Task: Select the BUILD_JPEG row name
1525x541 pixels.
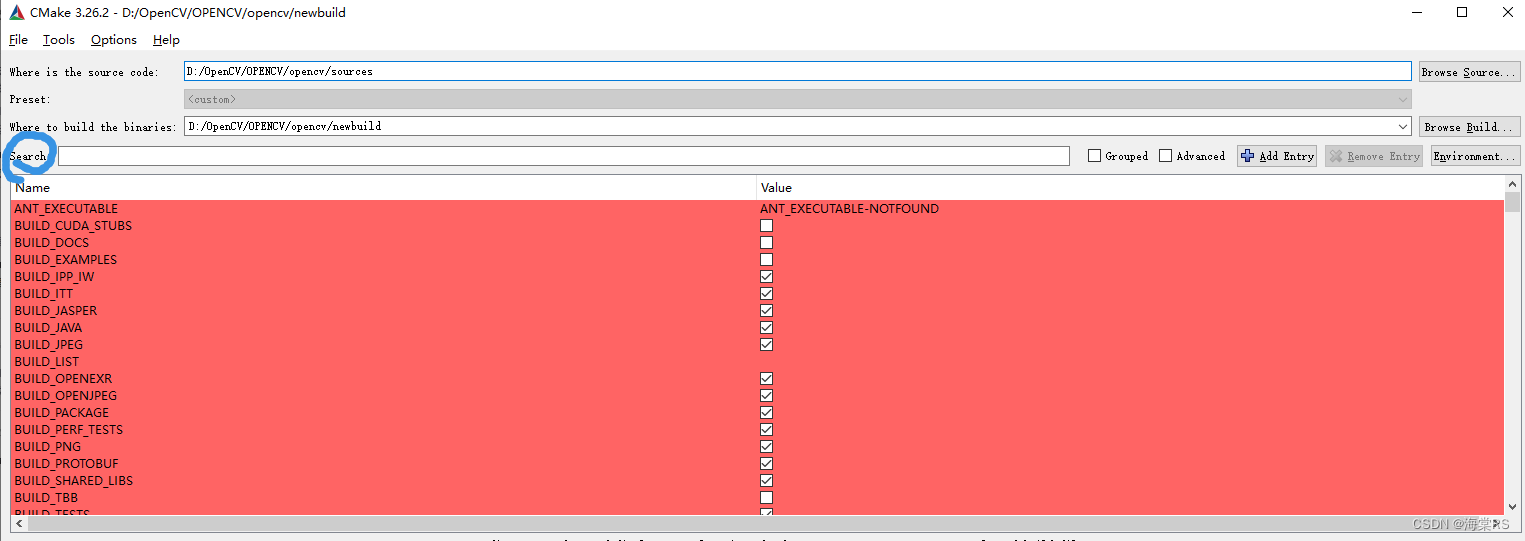Action: click(x=49, y=345)
